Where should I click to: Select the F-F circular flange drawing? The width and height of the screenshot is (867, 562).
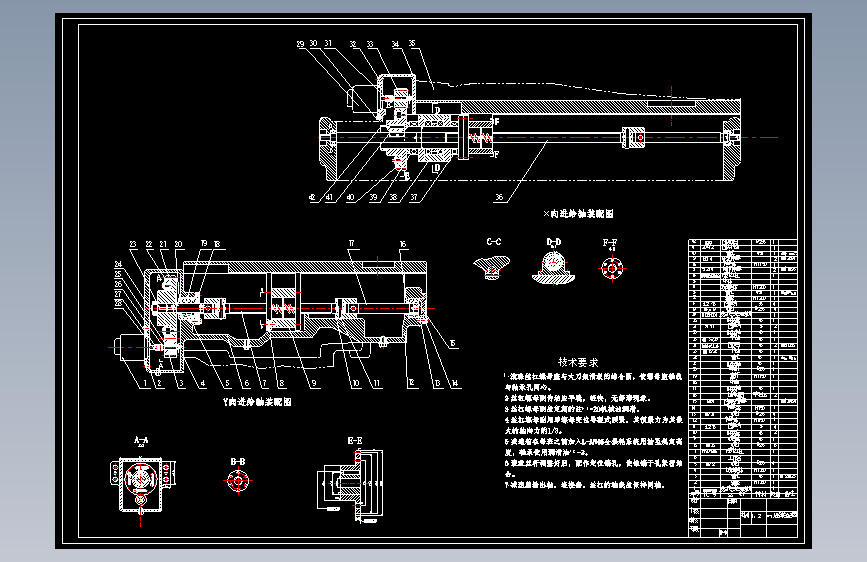(x=612, y=268)
